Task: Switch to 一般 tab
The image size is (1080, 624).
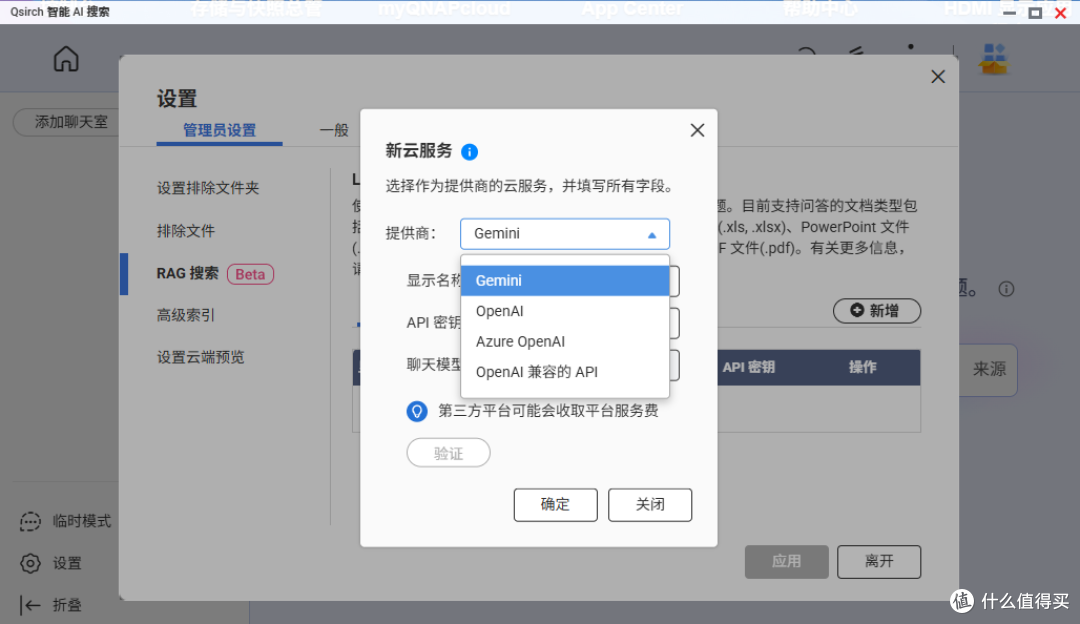Action: pyautogui.click(x=334, y=129)
